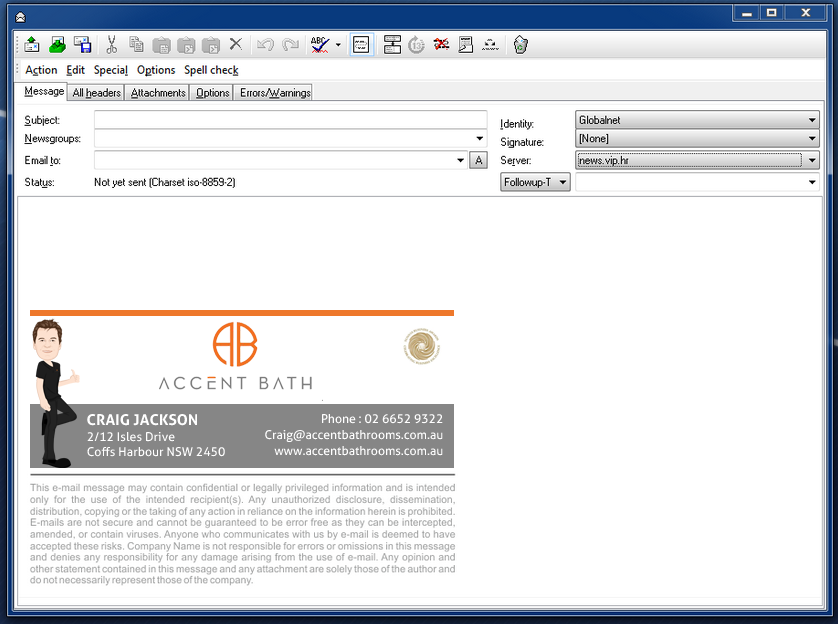The height and width of the screenshot is (624, 838).
Task: Click the Subject input field
Action: pos(290,120)
